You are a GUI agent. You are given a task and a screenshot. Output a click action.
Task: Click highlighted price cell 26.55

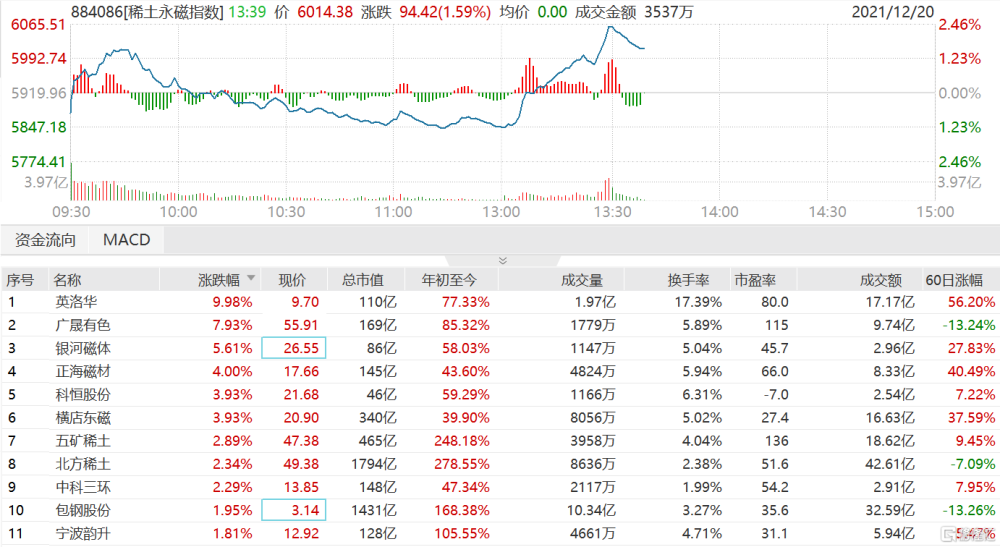[x=294, y=348]
